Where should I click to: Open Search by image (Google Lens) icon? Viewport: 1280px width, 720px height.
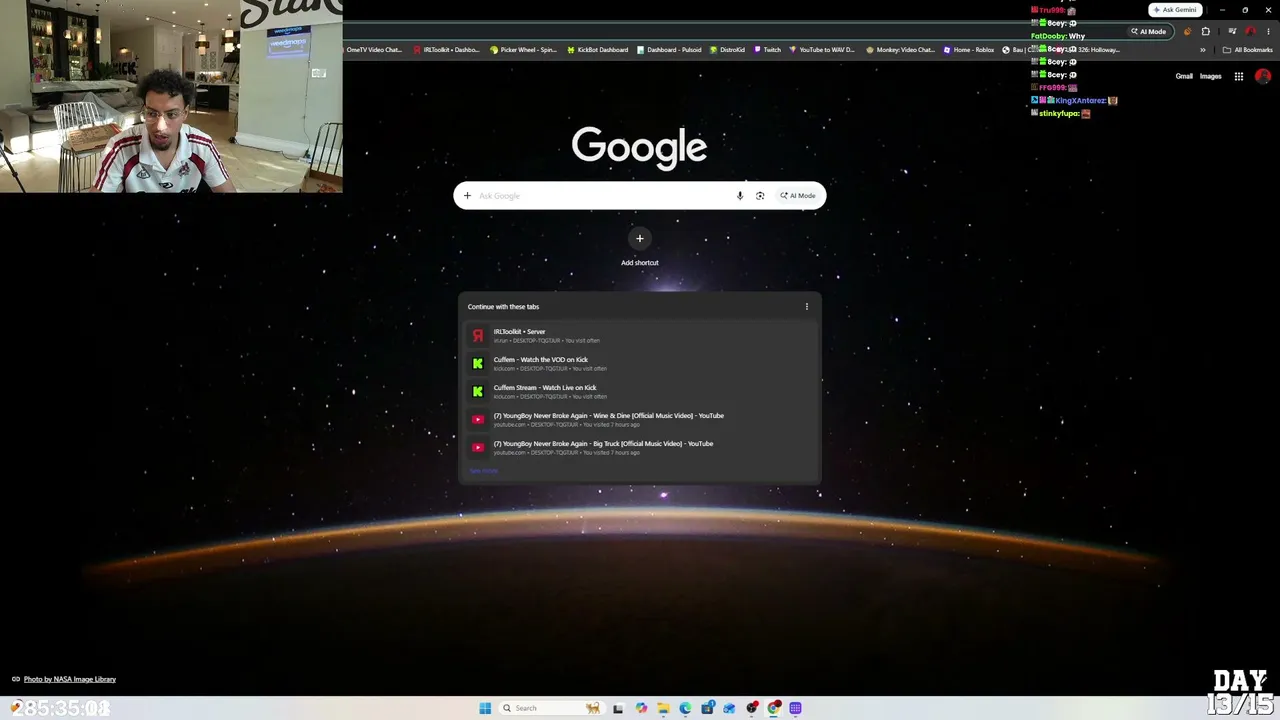[x=760, y=196]
